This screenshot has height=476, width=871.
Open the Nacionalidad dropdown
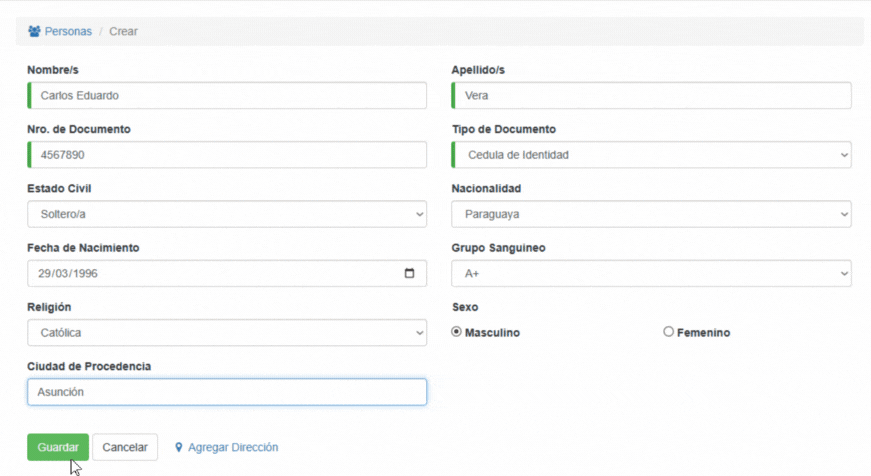tap(651, 214)
